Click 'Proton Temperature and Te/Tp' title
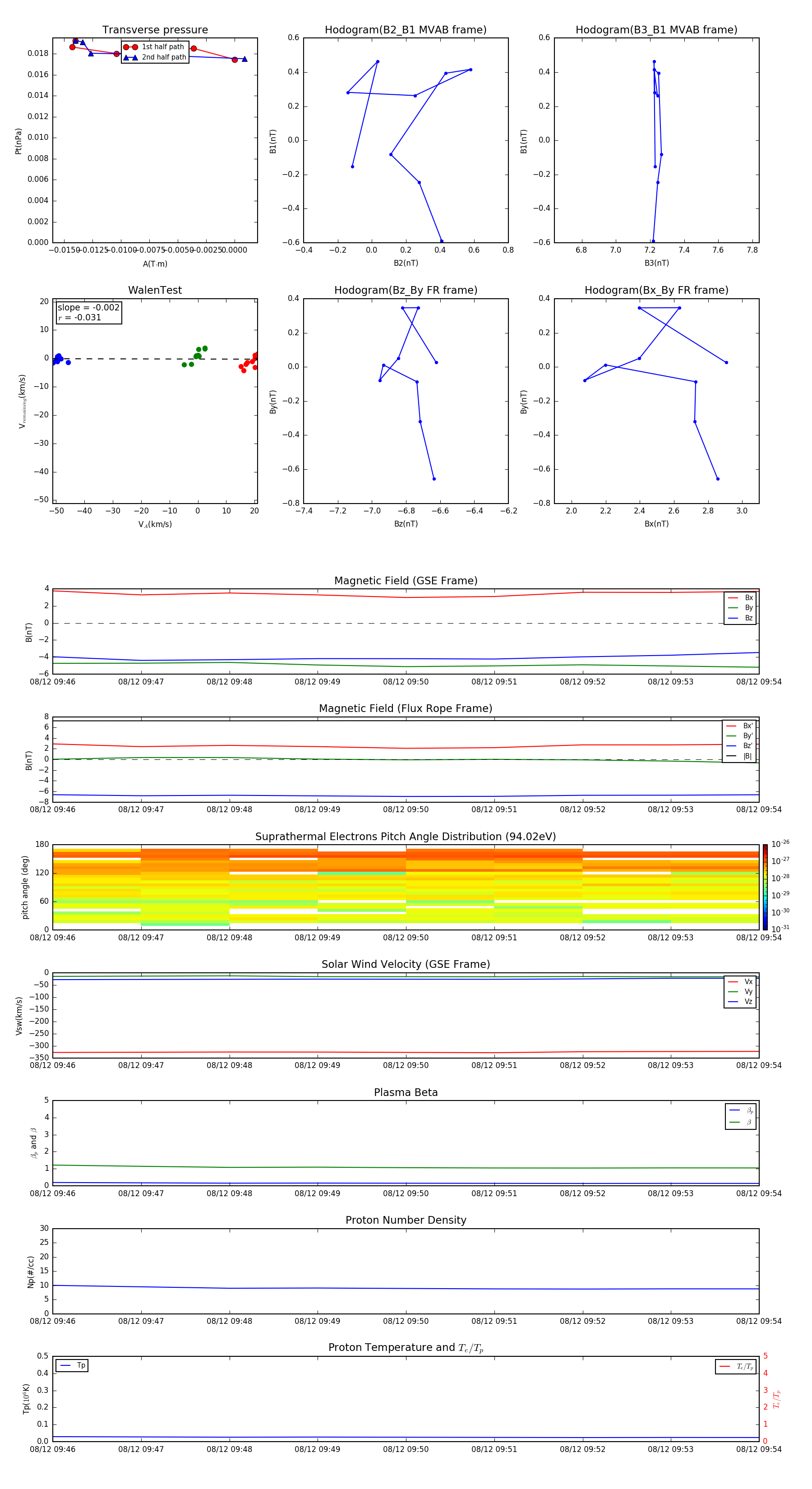The width and height of the screenshot is (812, 1489). [x=406, y=1349]
